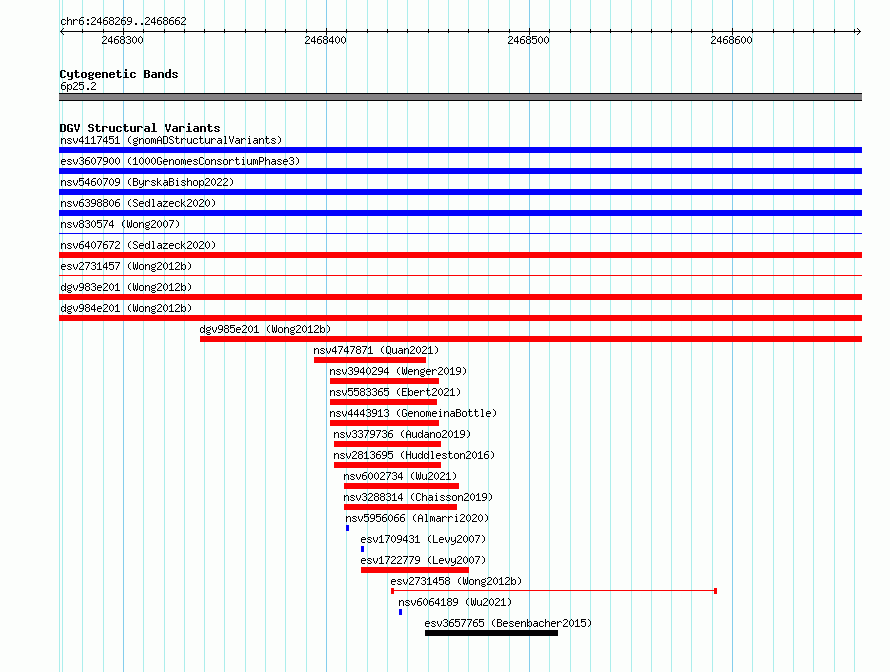Click the 2468600 ruler position
Image resolution: width=890 pixels, height=672 pixels.
(x=731, y=40)
